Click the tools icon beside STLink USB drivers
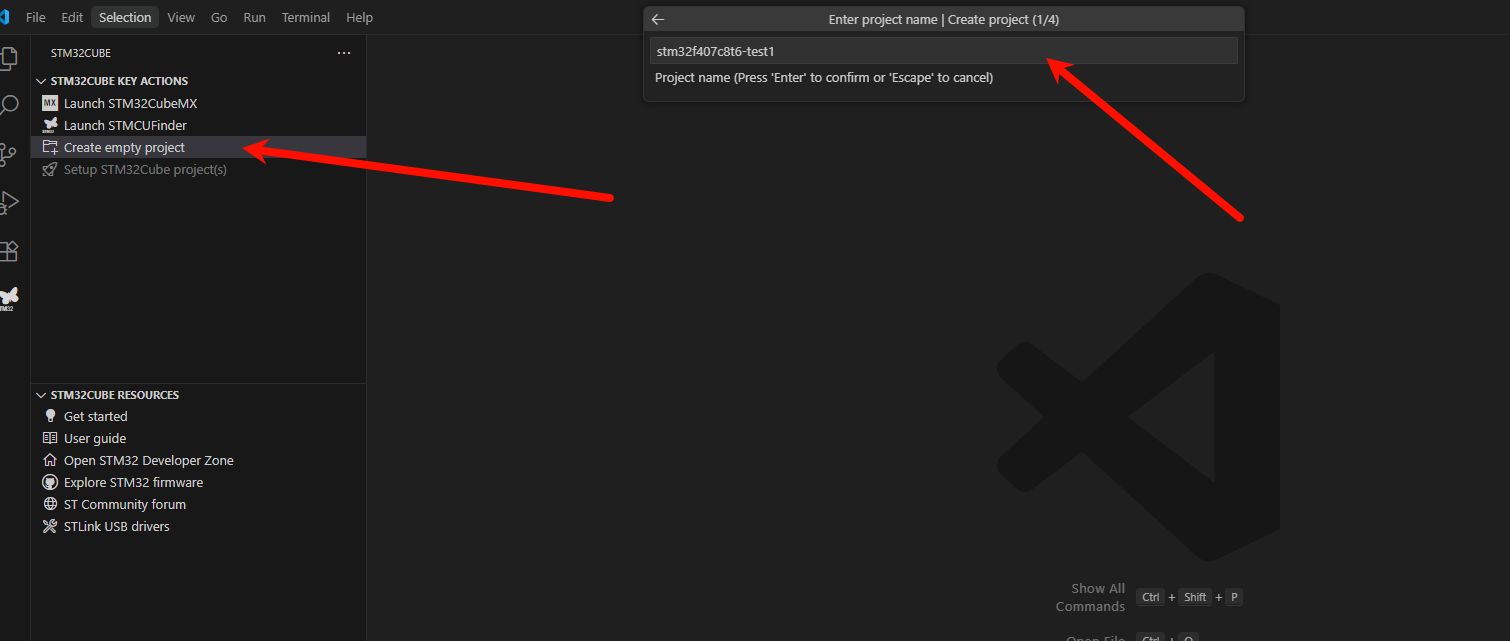Screen dimensions: 1510x641 (x=50, y=526)
